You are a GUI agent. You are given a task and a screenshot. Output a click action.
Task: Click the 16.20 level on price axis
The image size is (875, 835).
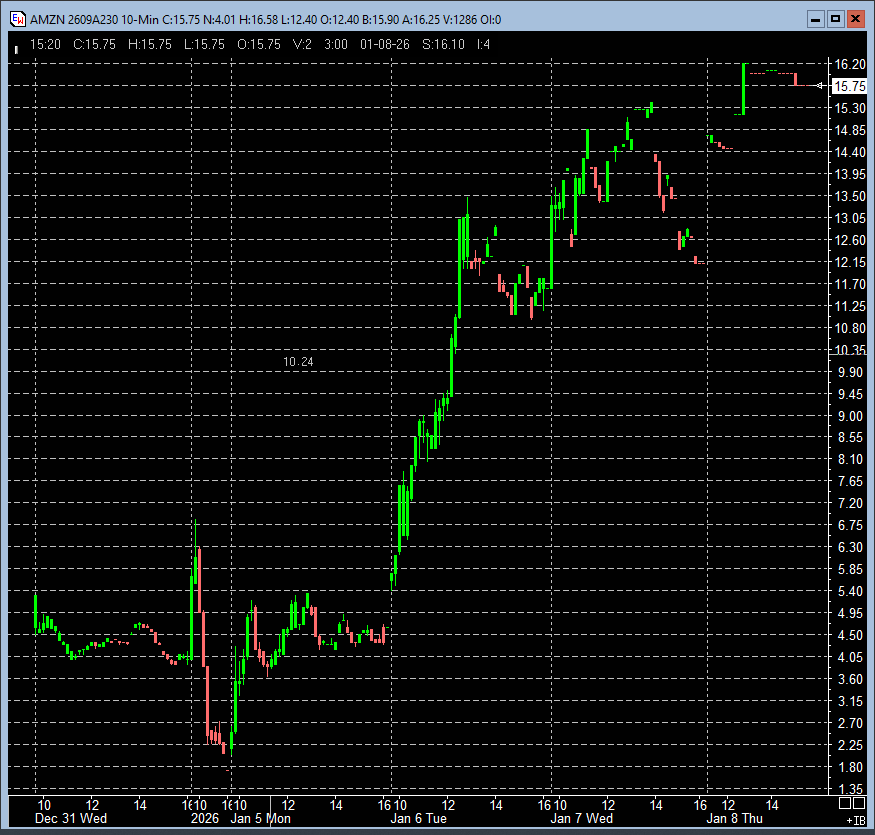[850, 64]
